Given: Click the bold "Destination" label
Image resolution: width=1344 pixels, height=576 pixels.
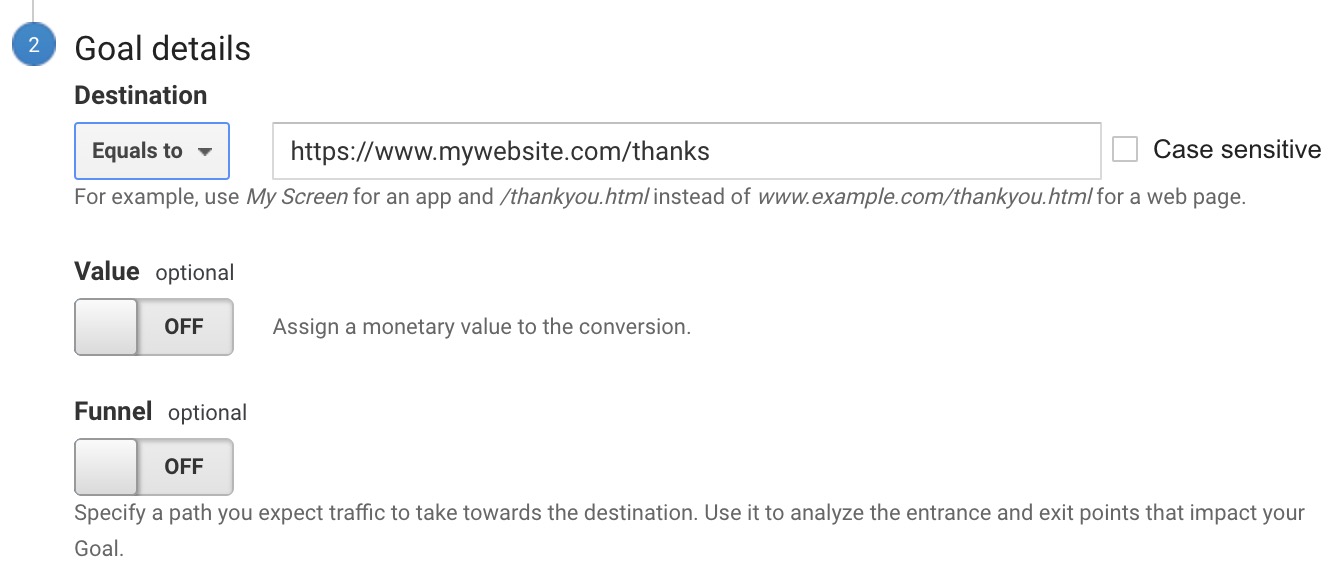Looking at the screenshot, I should (x=140, y=96).
